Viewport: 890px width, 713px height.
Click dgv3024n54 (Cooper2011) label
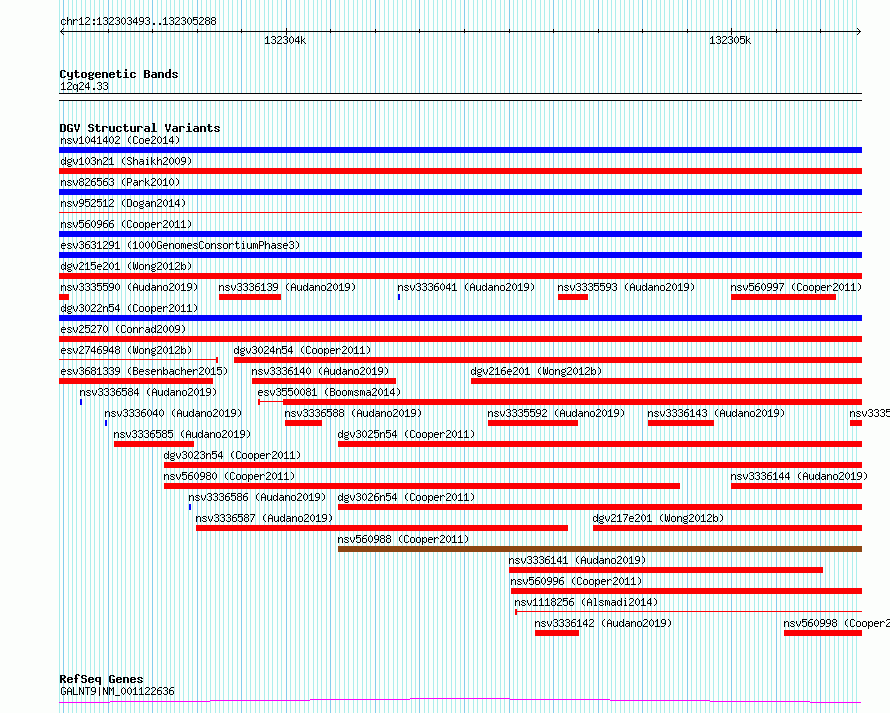(x=302, y=350)
